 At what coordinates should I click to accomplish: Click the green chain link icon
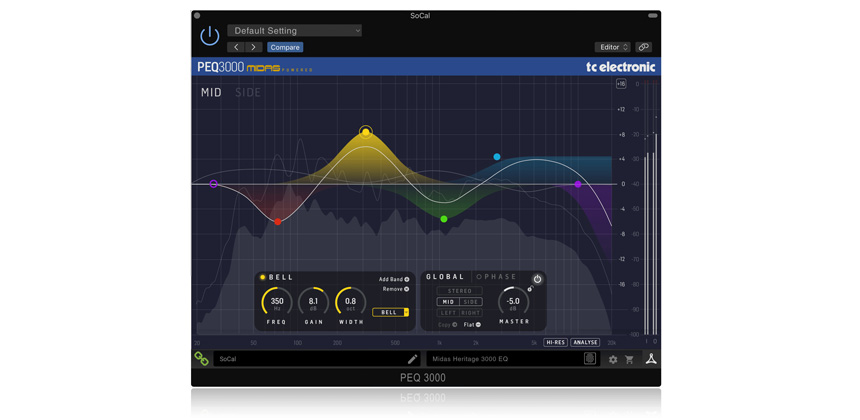tap(201, 359)
